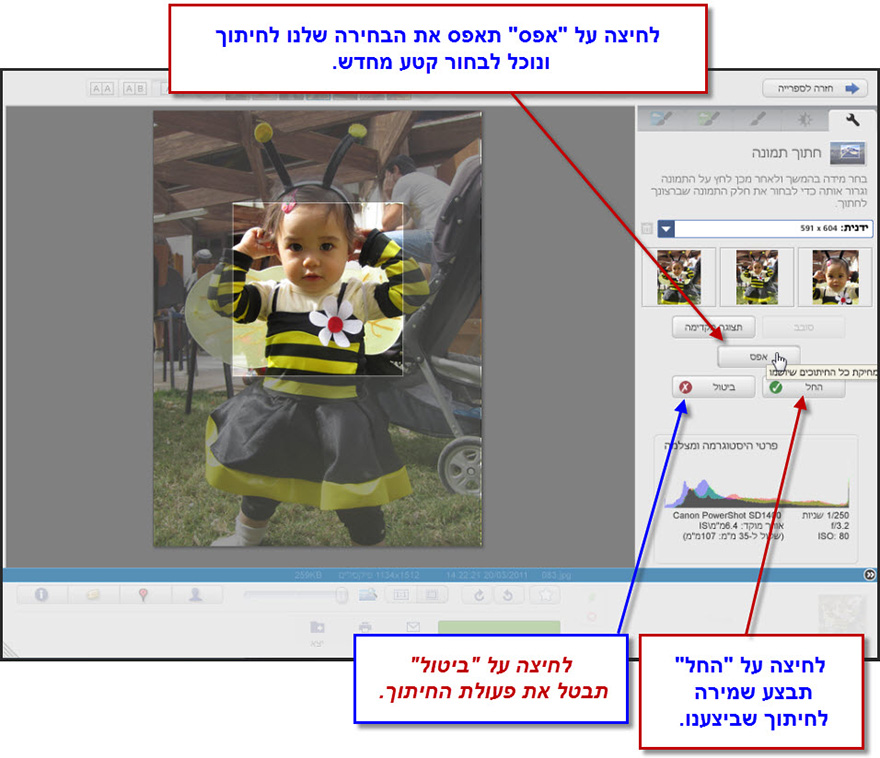Open the crop size selection arrow
880x758 pixels.
pos(667,228)
